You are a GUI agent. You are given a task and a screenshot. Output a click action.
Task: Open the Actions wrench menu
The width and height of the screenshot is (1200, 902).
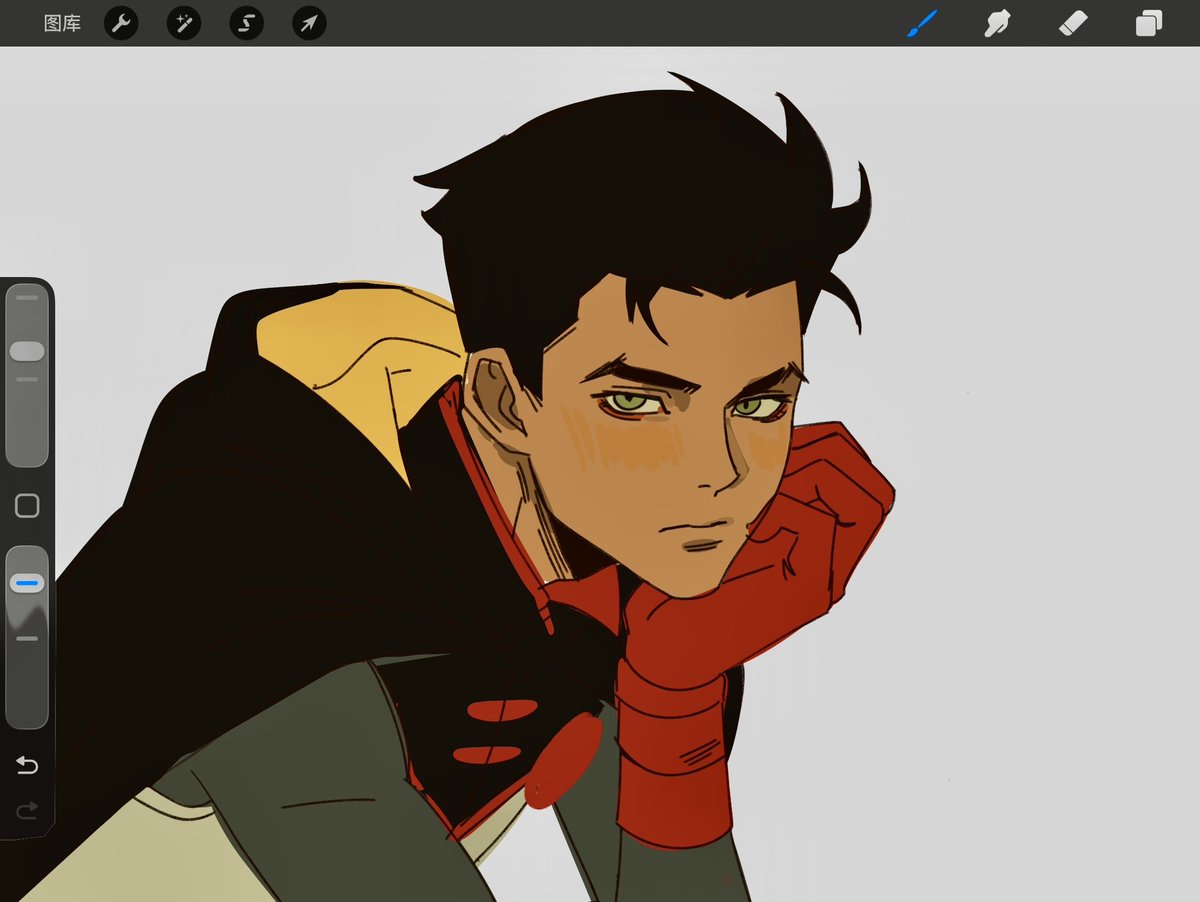(120, 23)
